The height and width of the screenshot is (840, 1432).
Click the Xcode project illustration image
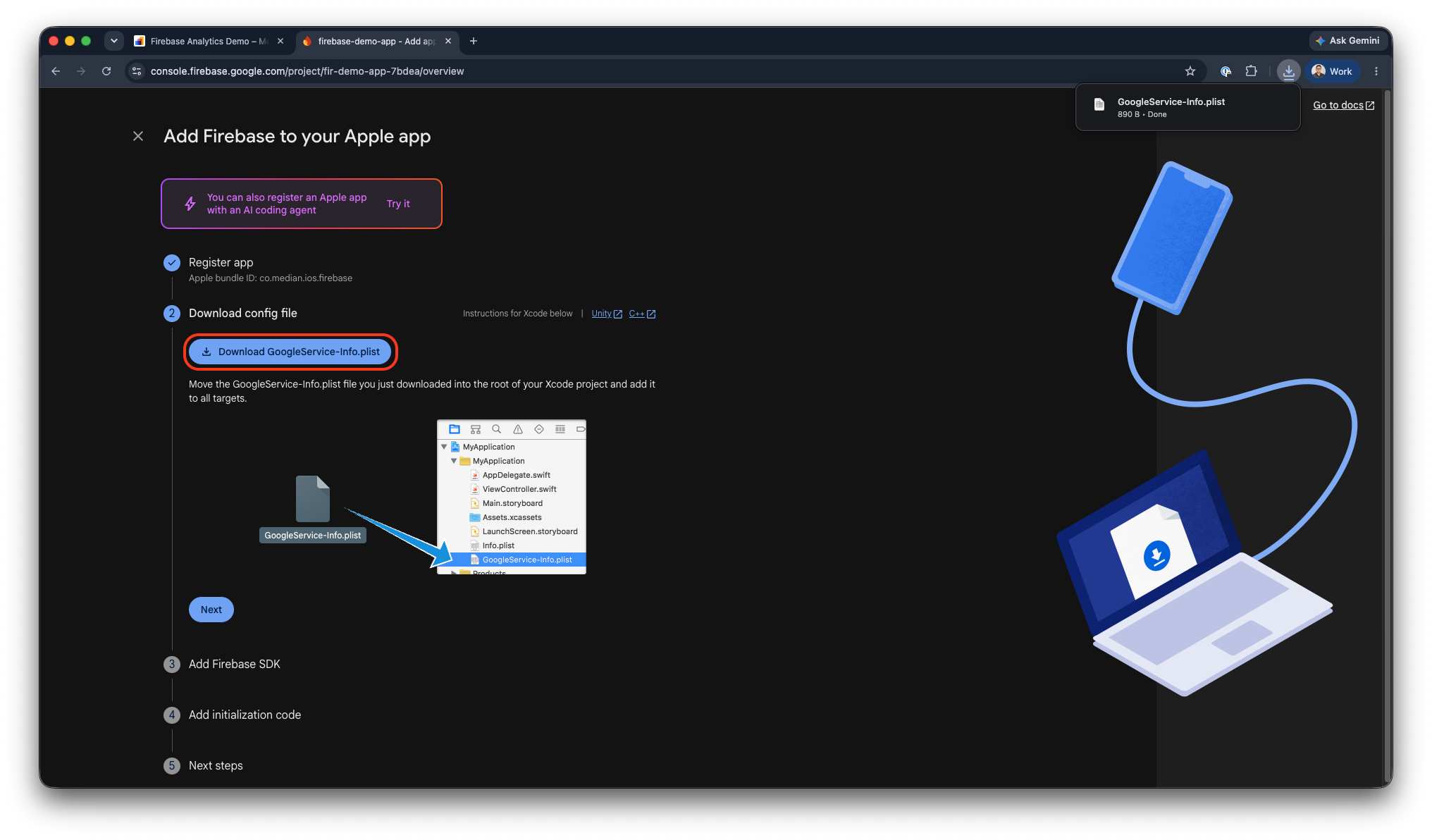click(512, 498)
